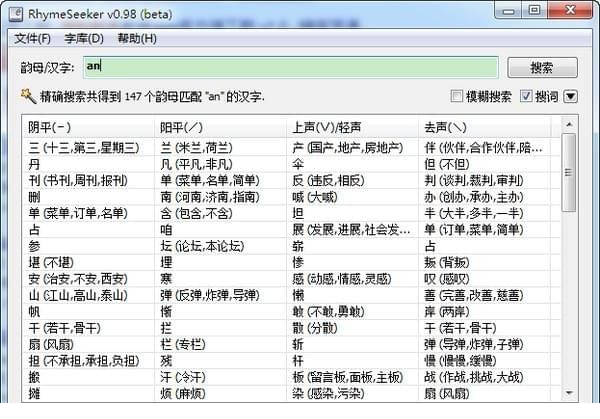
Task: Select the entry 展 (发展,进展,社会发...)
Action: point(351,230)
